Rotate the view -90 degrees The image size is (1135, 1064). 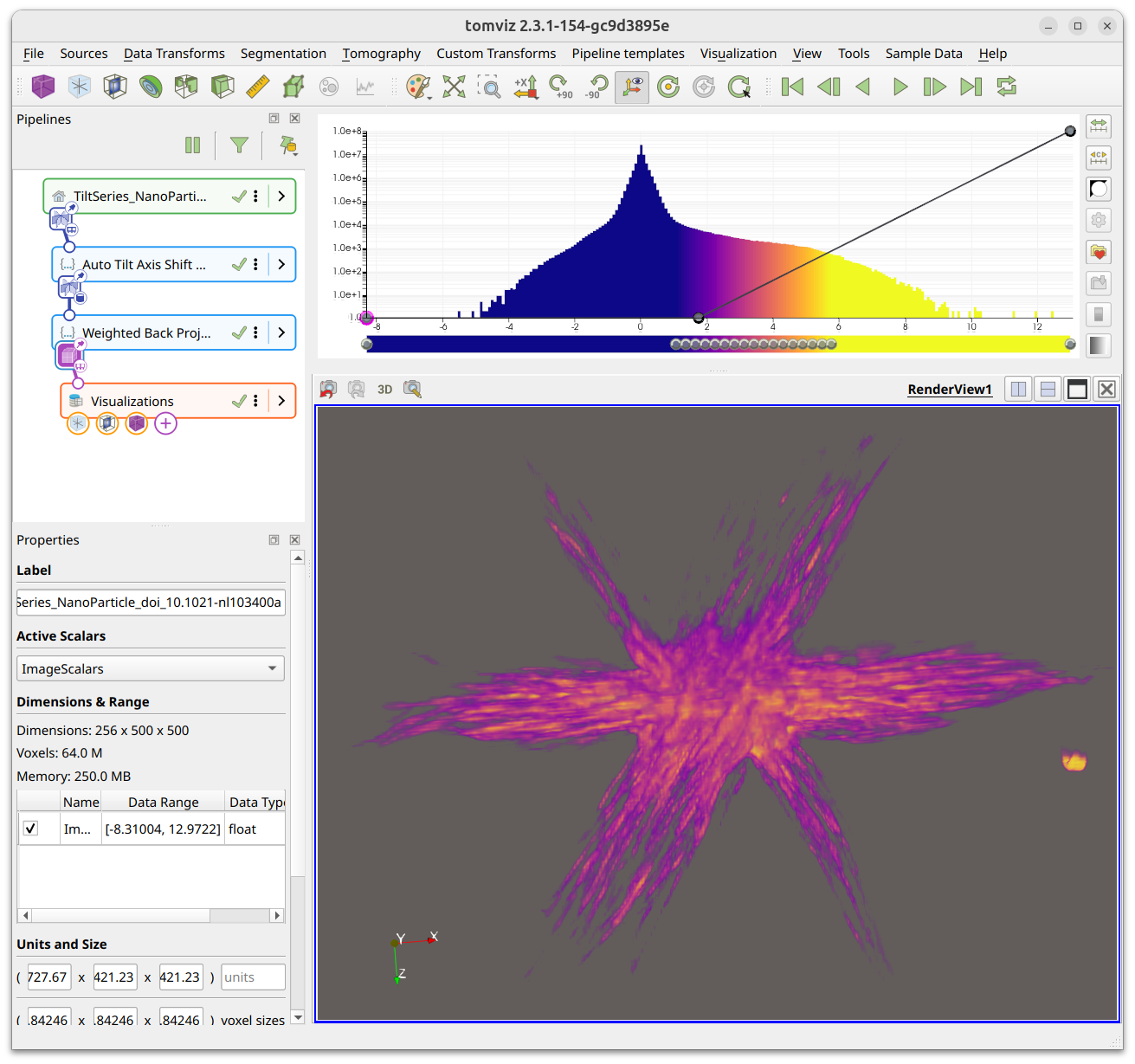click(597, 87)
